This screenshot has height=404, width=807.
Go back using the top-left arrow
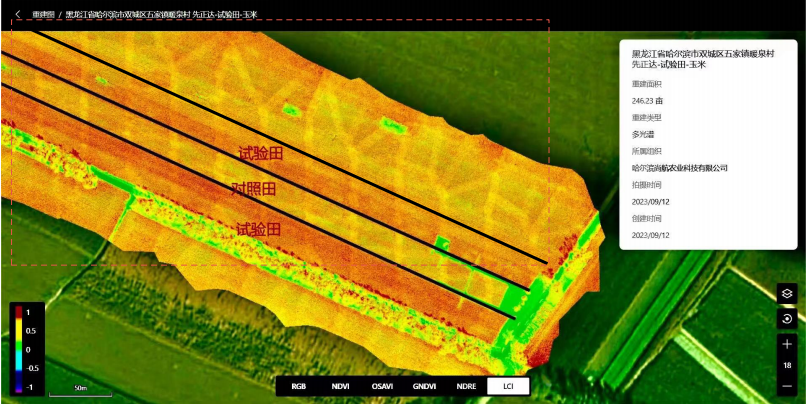tap(18, 14)
